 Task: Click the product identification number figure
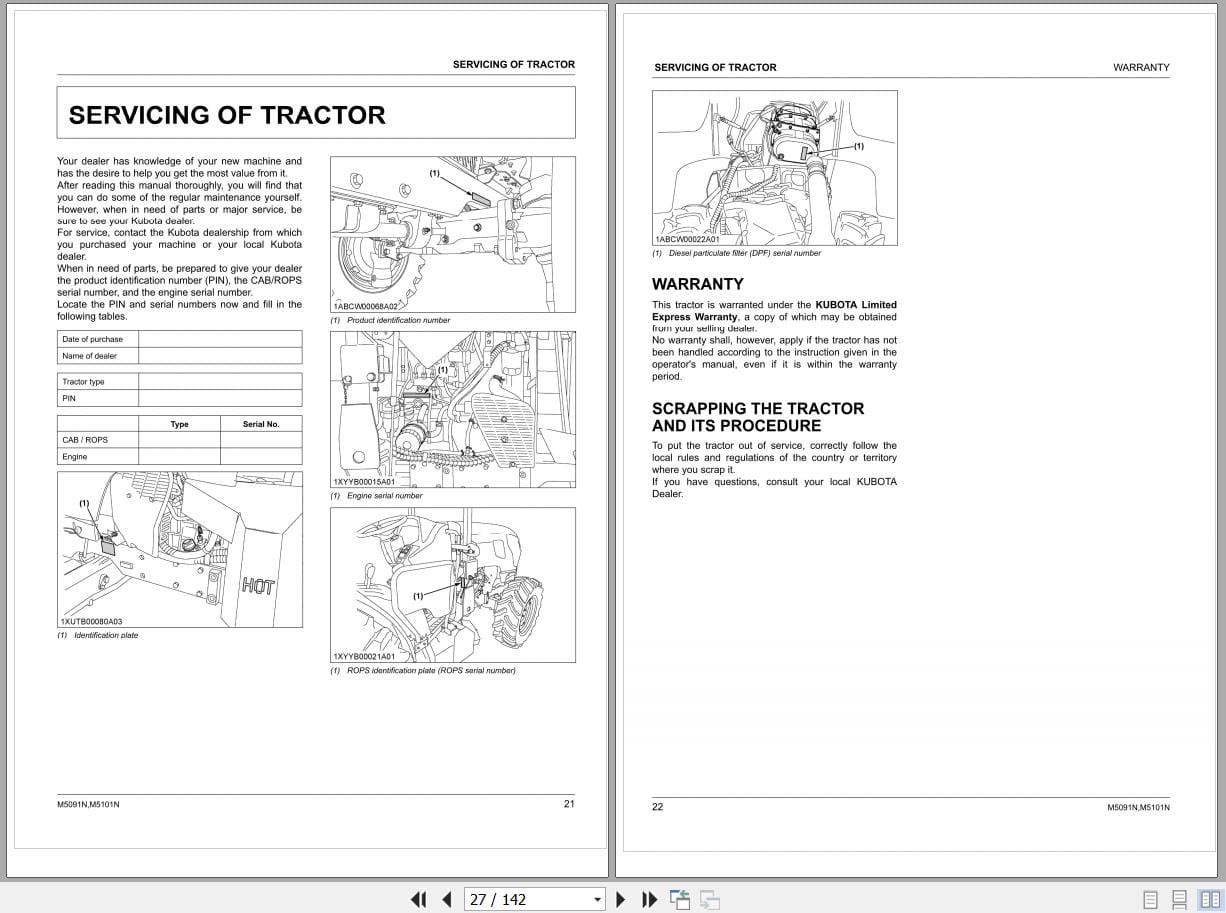coord(453,233)
